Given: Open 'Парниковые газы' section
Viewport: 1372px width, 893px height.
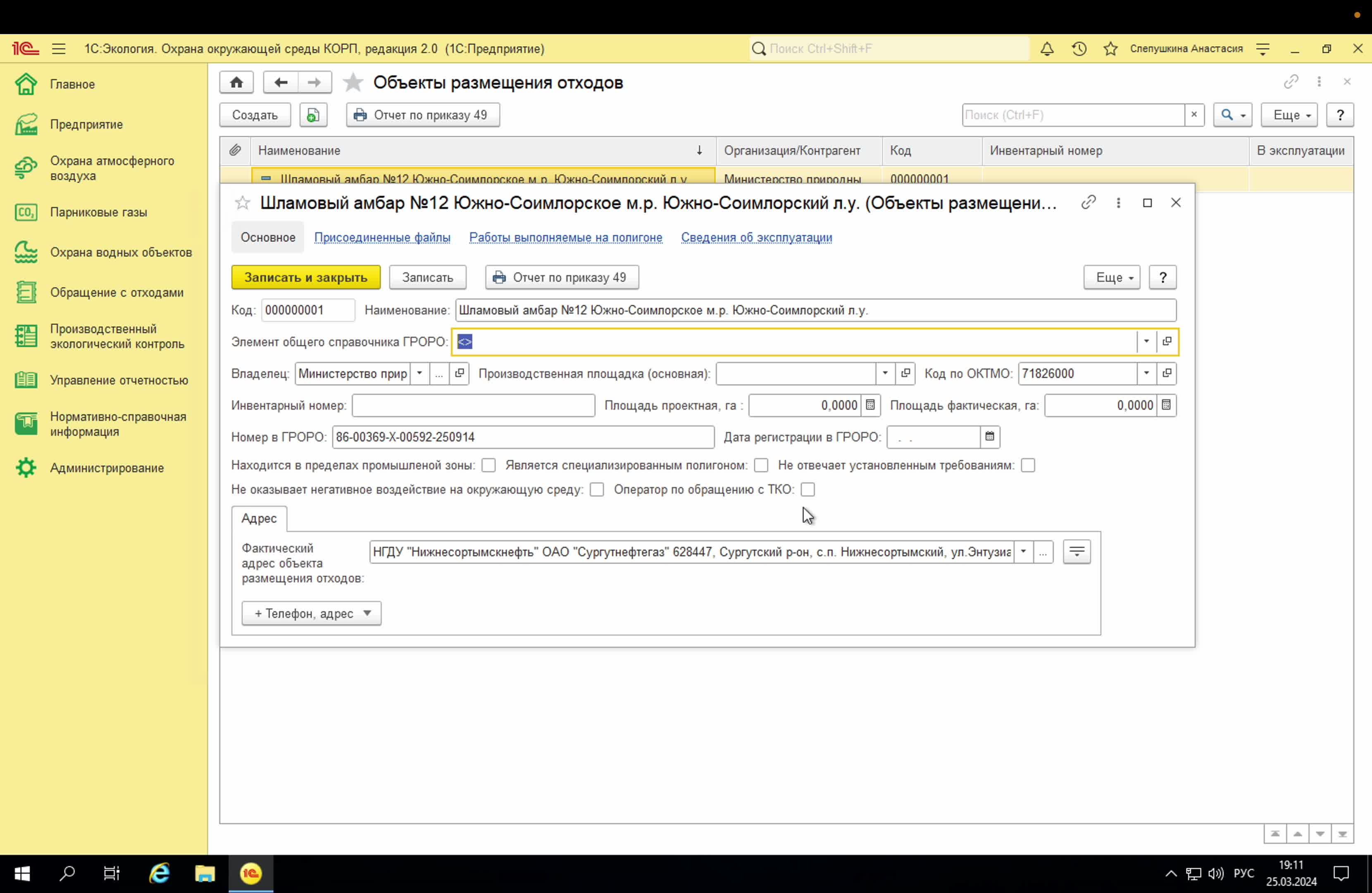Looking at the screenshot, I should pyautogui.click(x=104, y=212).
